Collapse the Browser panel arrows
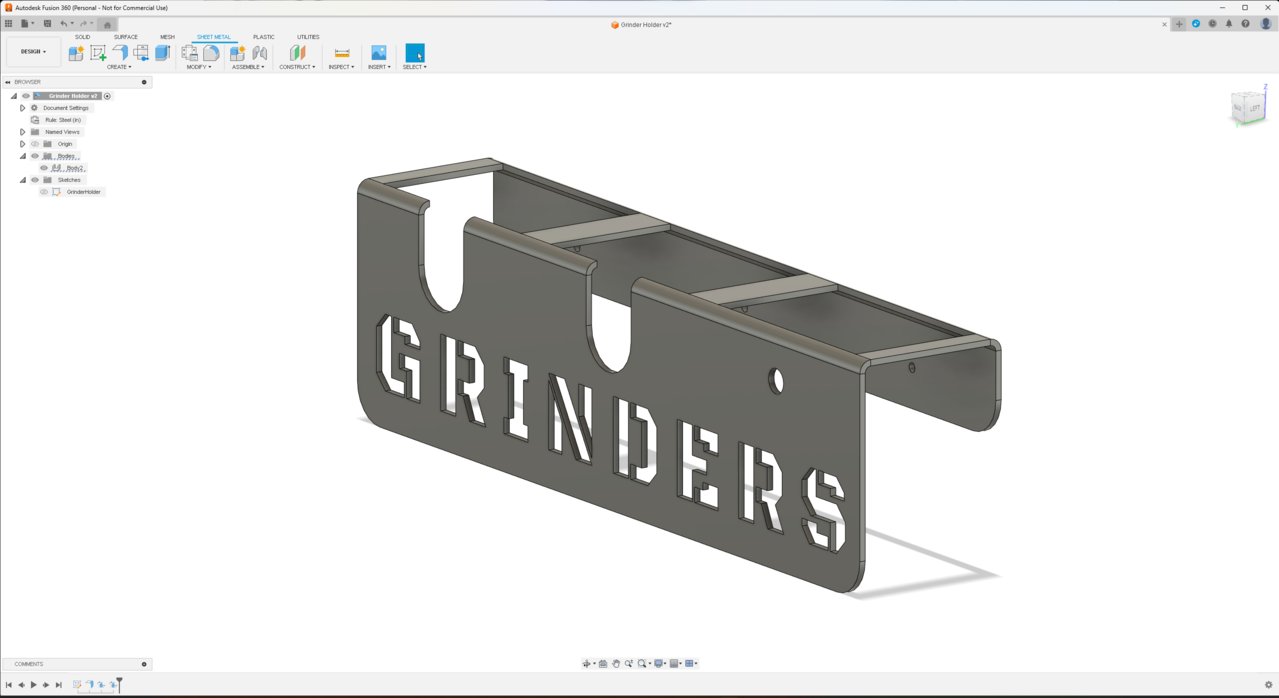The width and height of the screenshot is (1279, 698). pyautogui.click(x=8, y=82)
